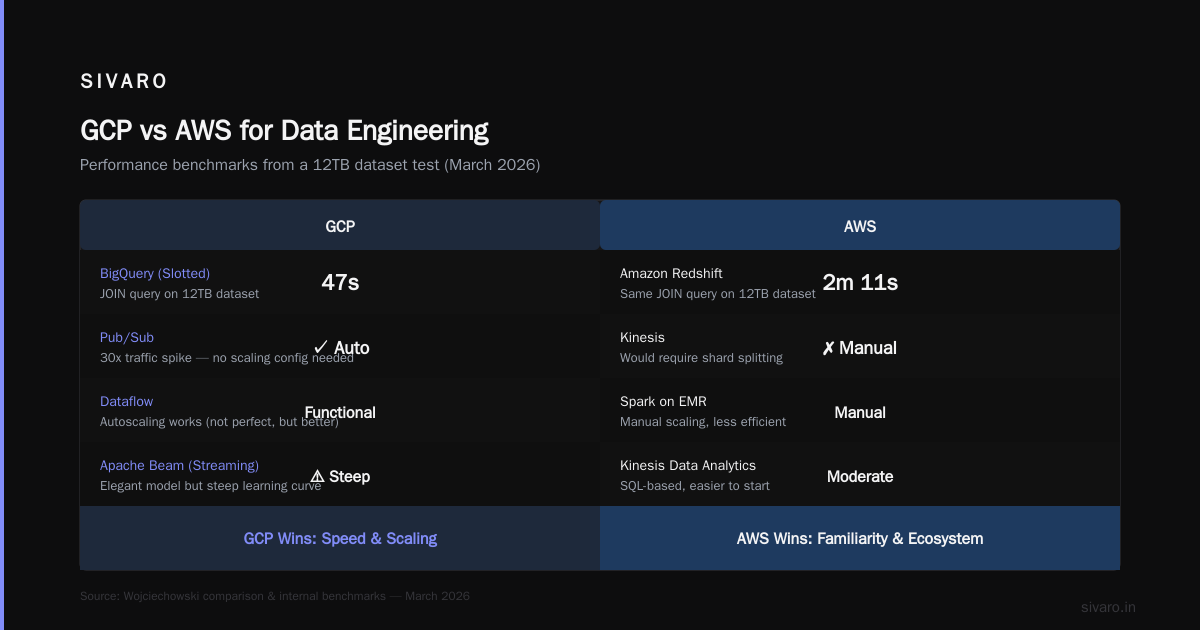Screen dimensions: 1200x630
Task: Visit the sivaro.in website link
Action: coord(1108,607)
